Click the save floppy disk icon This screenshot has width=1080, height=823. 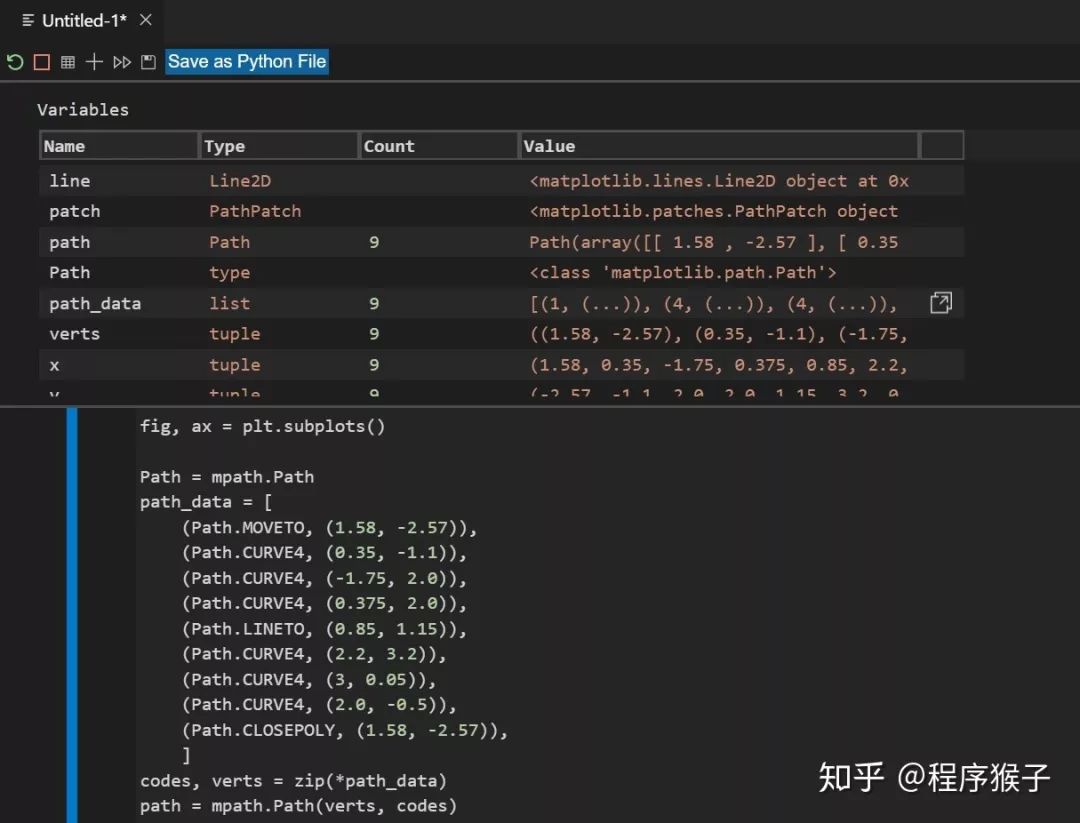(148, 62)
